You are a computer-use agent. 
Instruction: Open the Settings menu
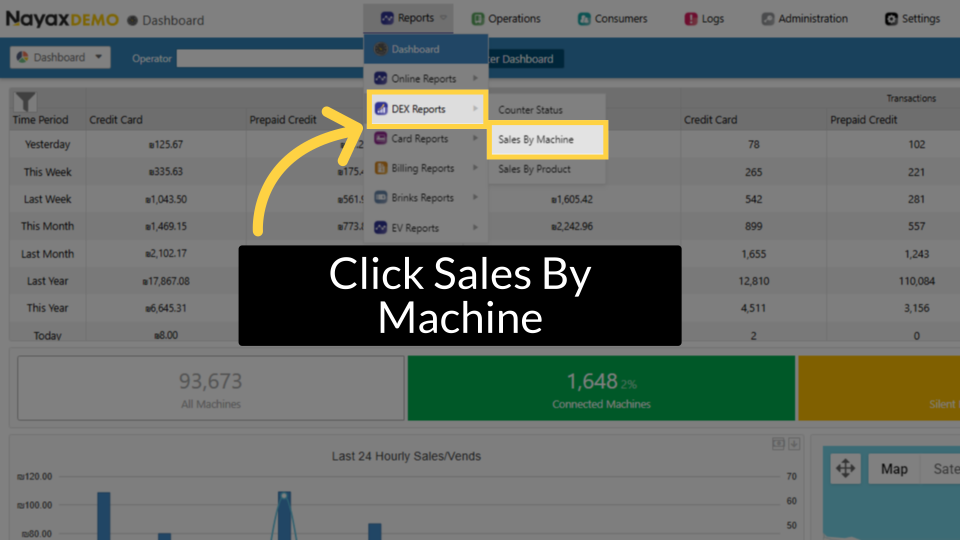click(912, 19)
